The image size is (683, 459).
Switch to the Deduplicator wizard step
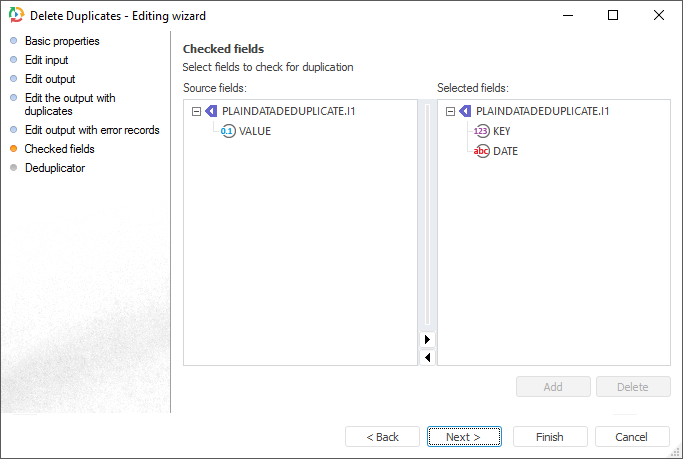pos(55,168)
